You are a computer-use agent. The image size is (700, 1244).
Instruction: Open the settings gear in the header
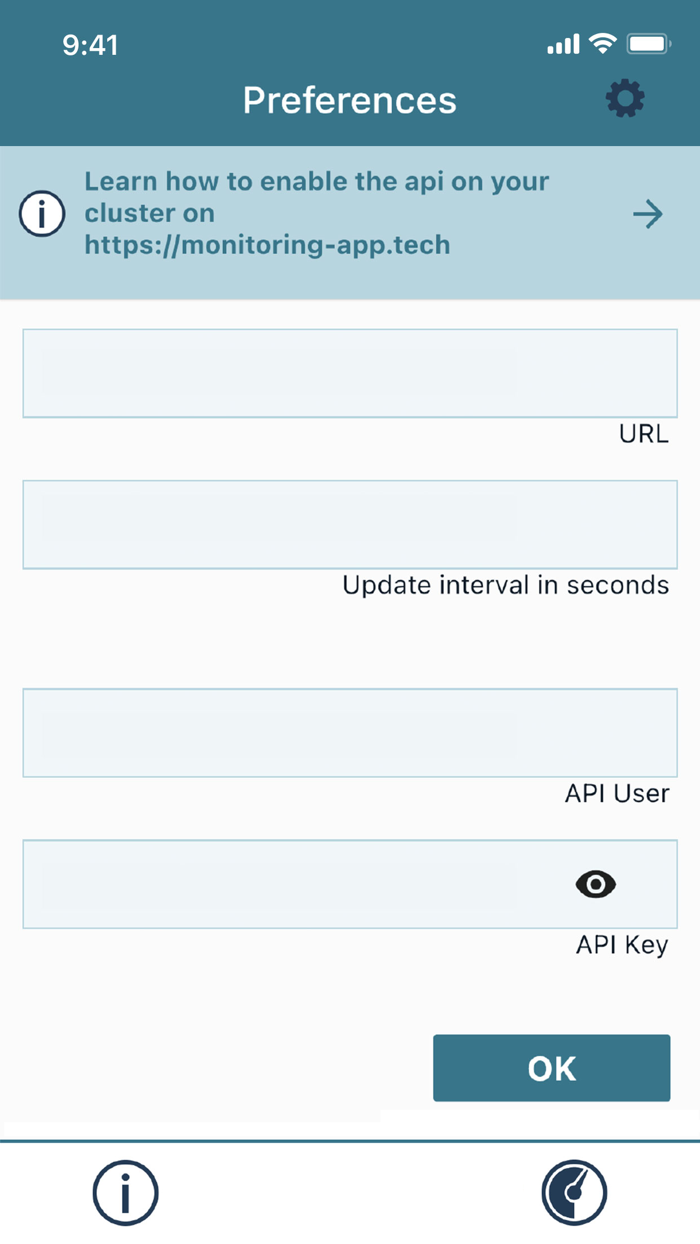[x=625, y=99]
